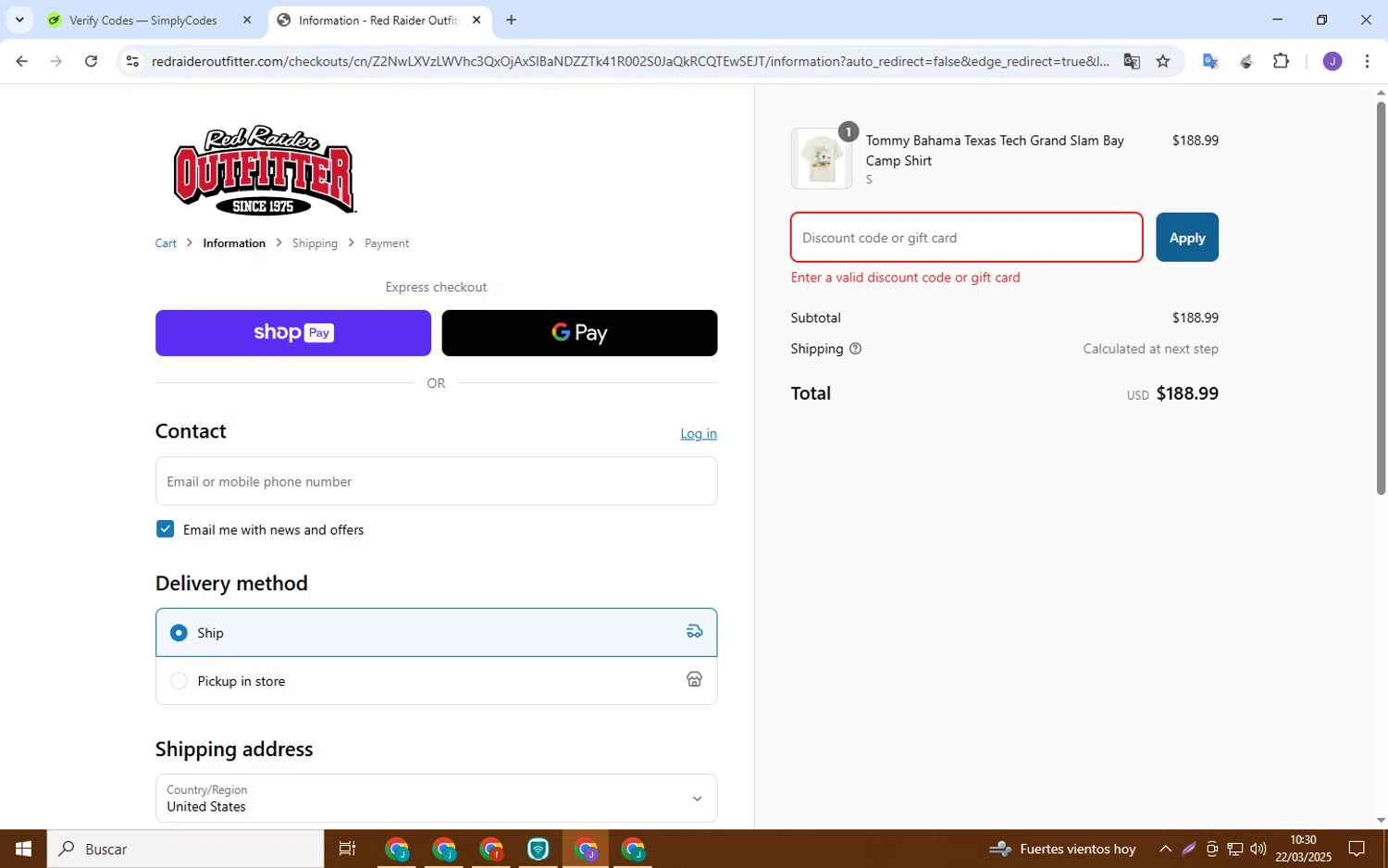Show hidden system tray icons
The width and height of the screenshot is (1388, 868).
click(x=1165, y=849)
